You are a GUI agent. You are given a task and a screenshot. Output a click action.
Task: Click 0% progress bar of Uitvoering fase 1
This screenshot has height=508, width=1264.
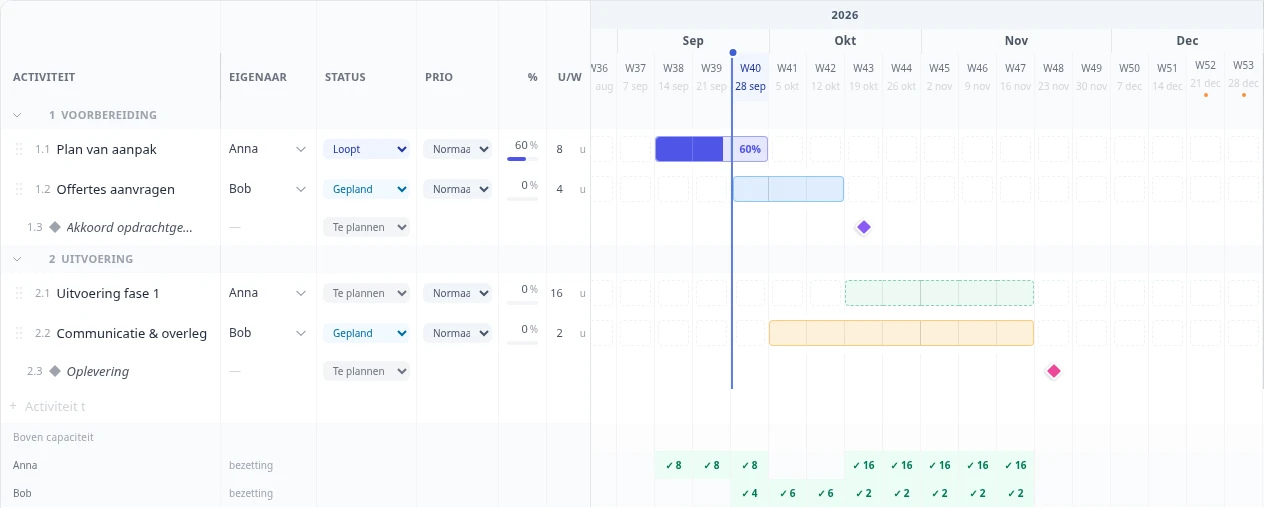[x=522, y=302]
